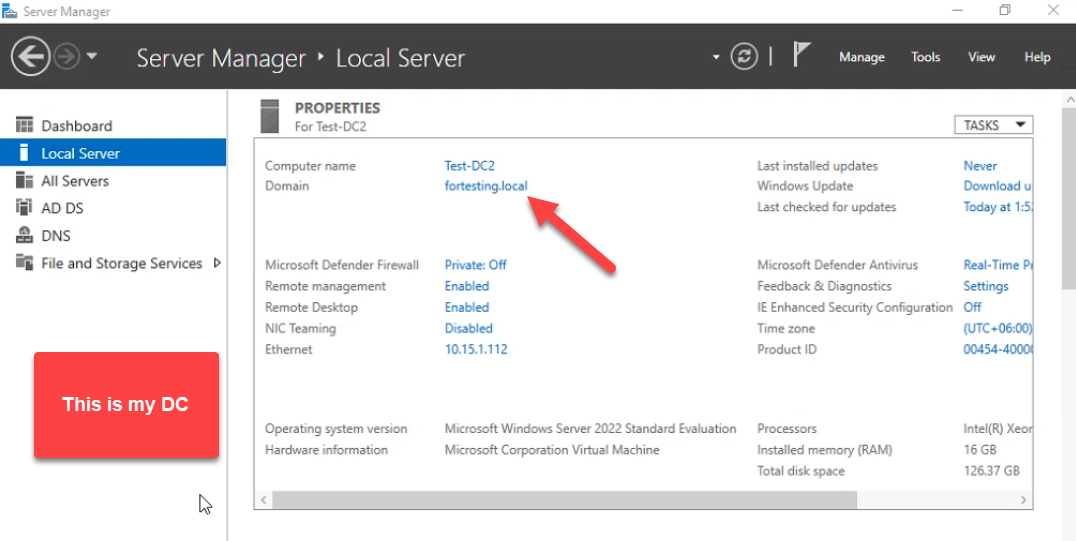The height and width of the screenshot is (541, 1076).
Task: Open DNS page
Action: pyautogui.click(x=56, y=235)
